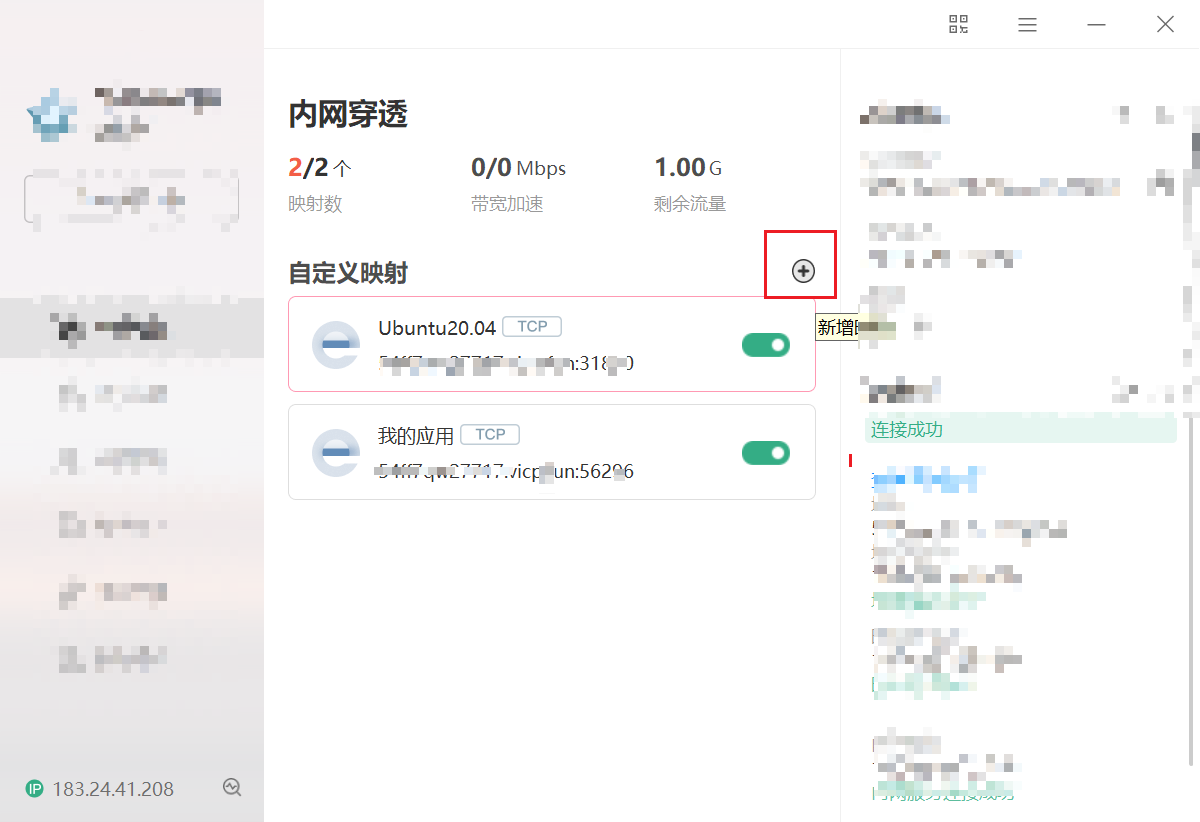Screen dimensions: 1200x822
Task: Click the blue icon of 我的应用 mapping
Action: click(337, 452)
